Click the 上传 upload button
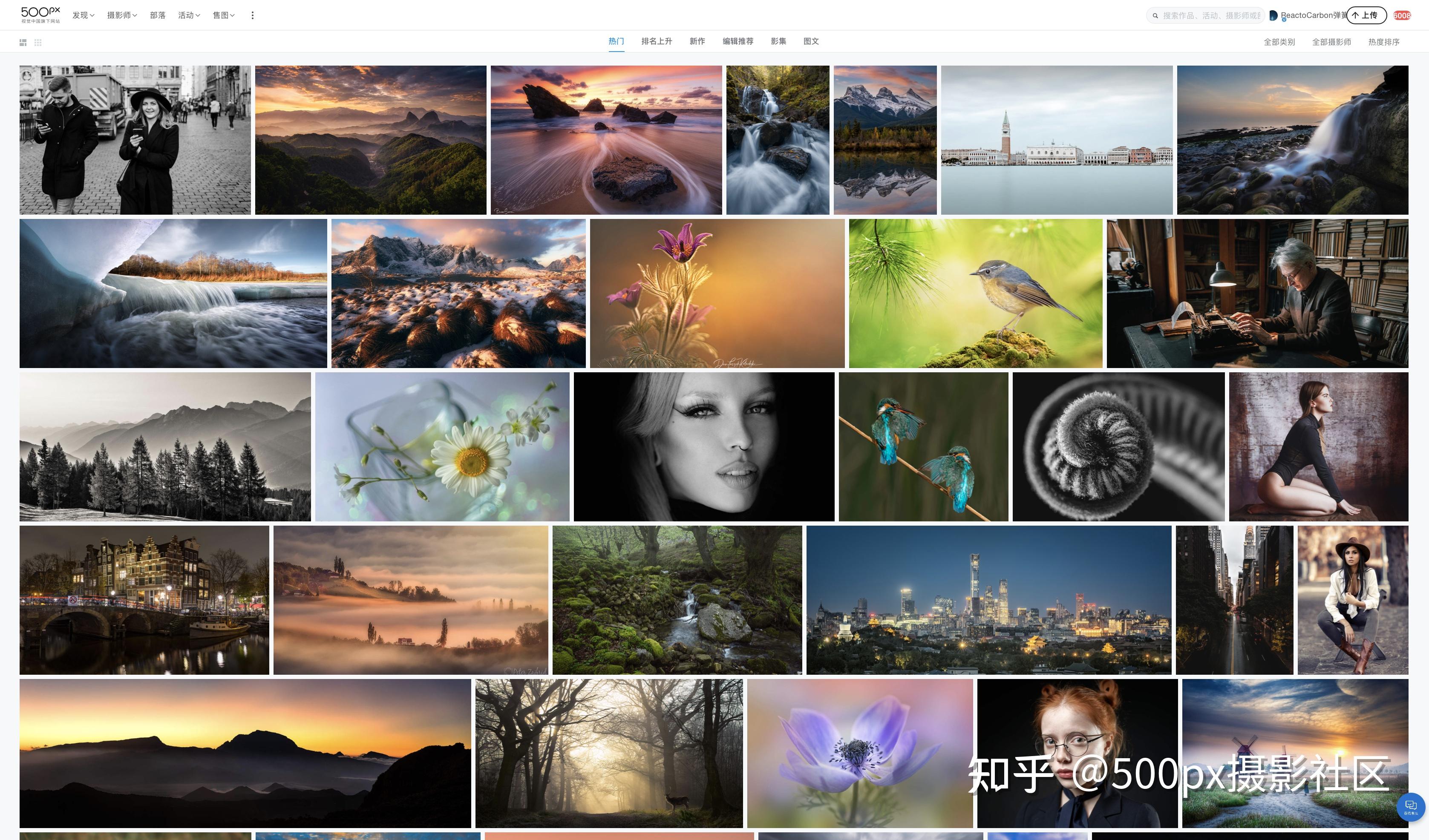Screen dimensions: 1429x840 pyautogui.click(x=1366, y=15)
